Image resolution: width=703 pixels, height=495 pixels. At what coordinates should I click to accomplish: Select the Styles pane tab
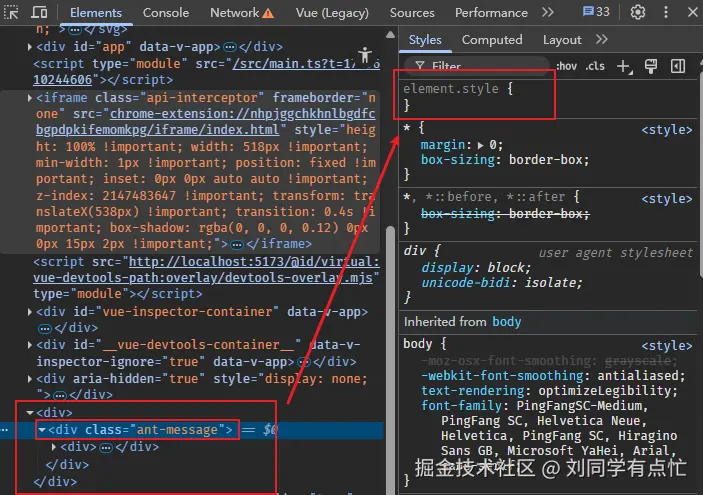[425, 40]
